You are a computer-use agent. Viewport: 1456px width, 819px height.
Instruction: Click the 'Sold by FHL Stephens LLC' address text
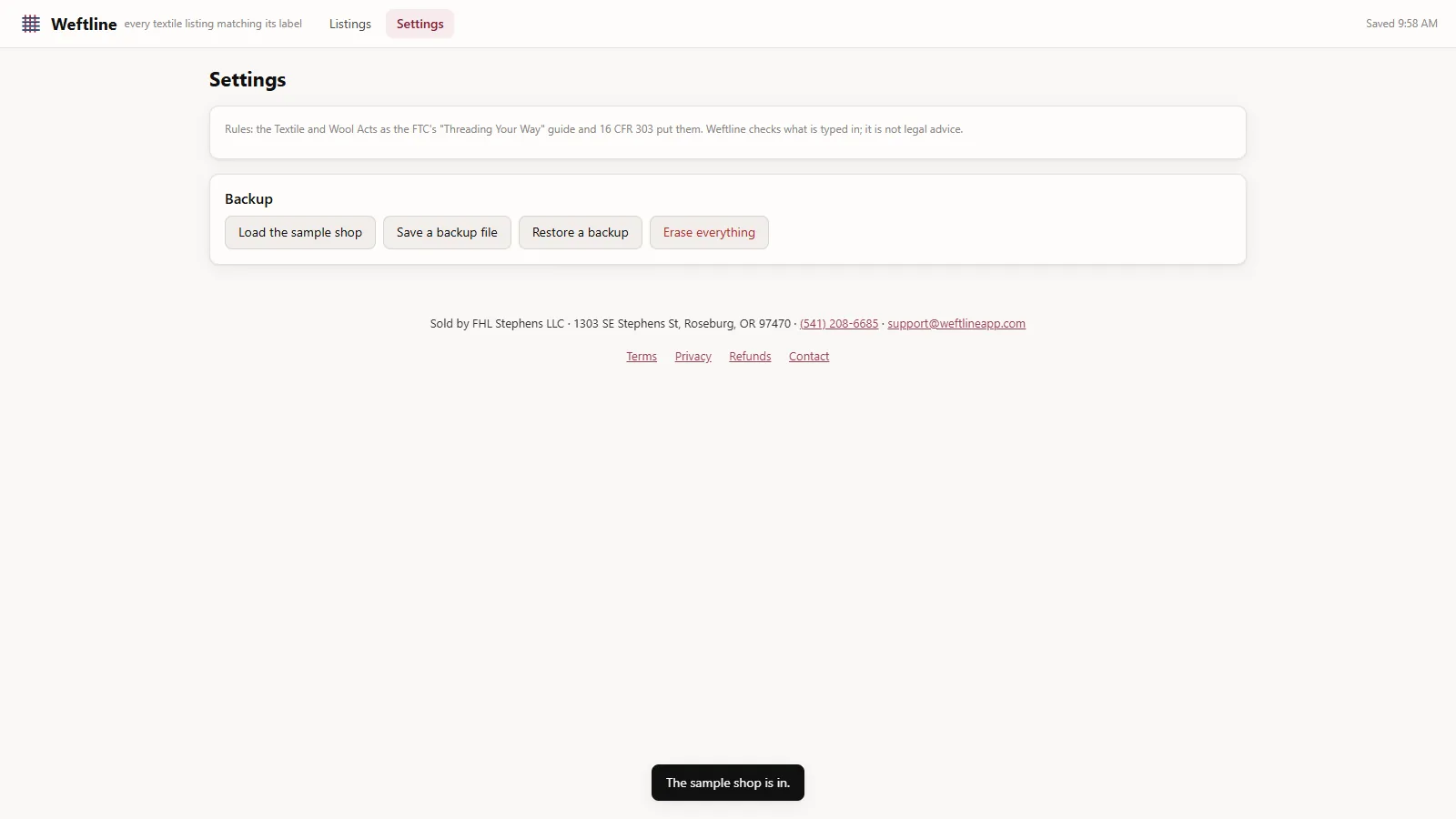[611, 324]
